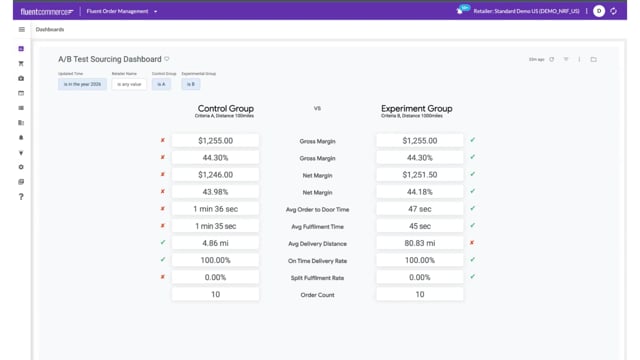Select the Control 43.98% tile

pyautogui.click(x=215, y=192)
